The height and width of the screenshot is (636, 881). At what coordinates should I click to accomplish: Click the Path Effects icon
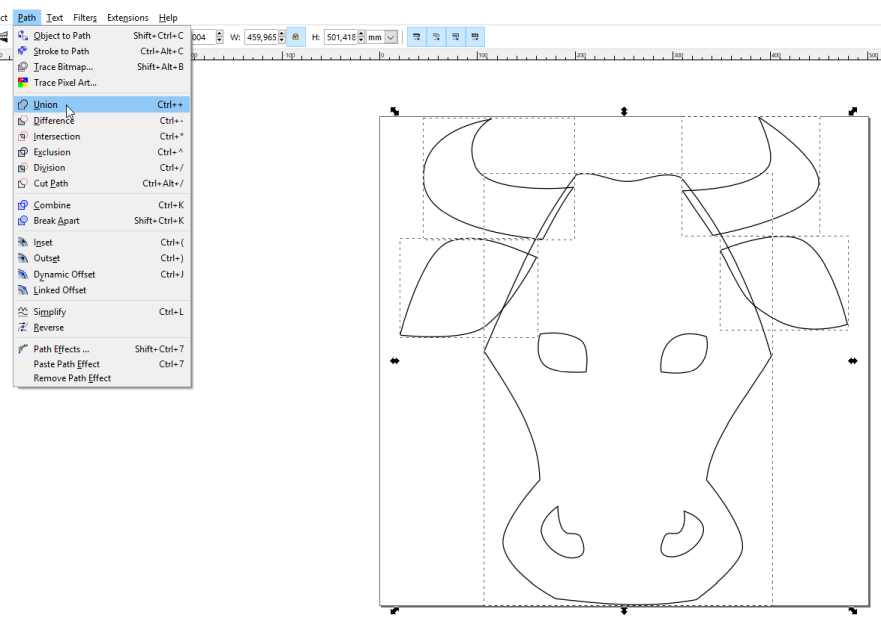pyautogui.click(x=22, y=349)
